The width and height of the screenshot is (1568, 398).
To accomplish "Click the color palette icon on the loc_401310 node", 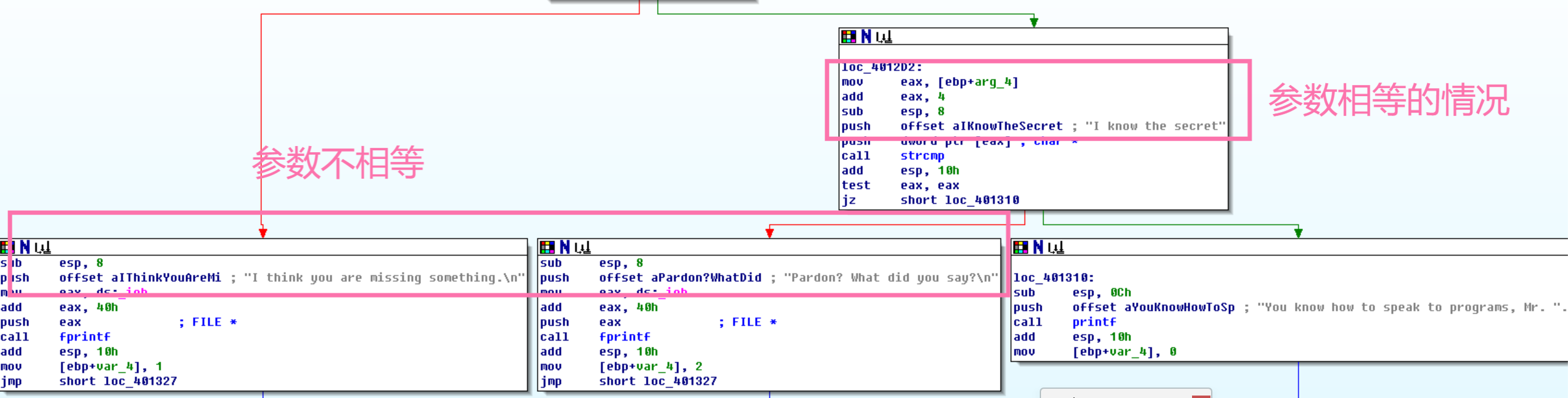I will click(x=1021, y=247).
